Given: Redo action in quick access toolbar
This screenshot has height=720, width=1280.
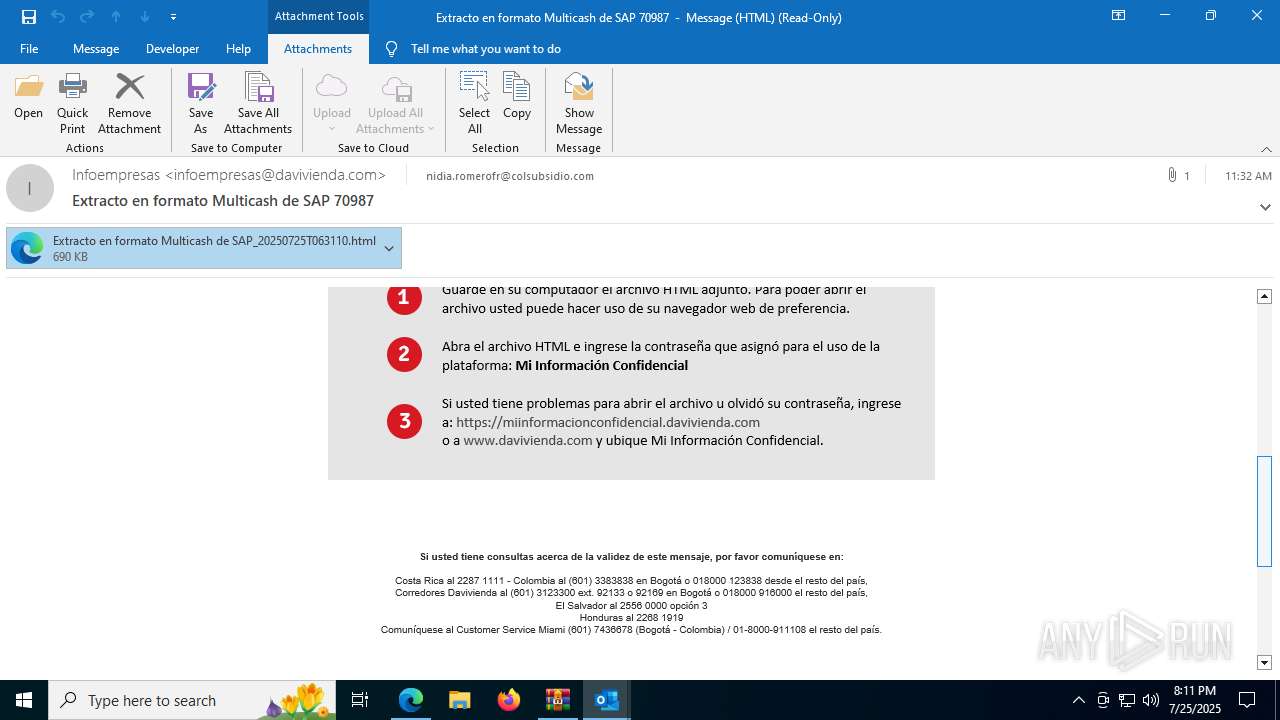Looking at the screenshot, I should (x=87, y=17).
